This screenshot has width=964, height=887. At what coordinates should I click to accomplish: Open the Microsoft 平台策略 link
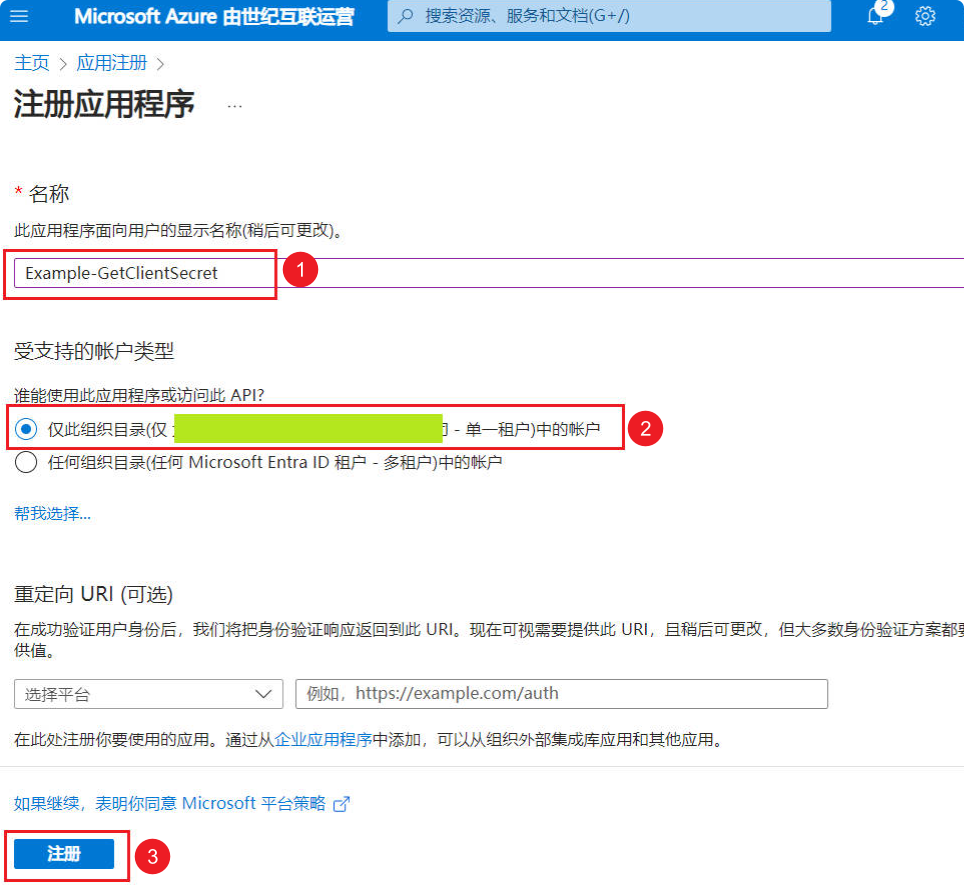tap(182, 803)
